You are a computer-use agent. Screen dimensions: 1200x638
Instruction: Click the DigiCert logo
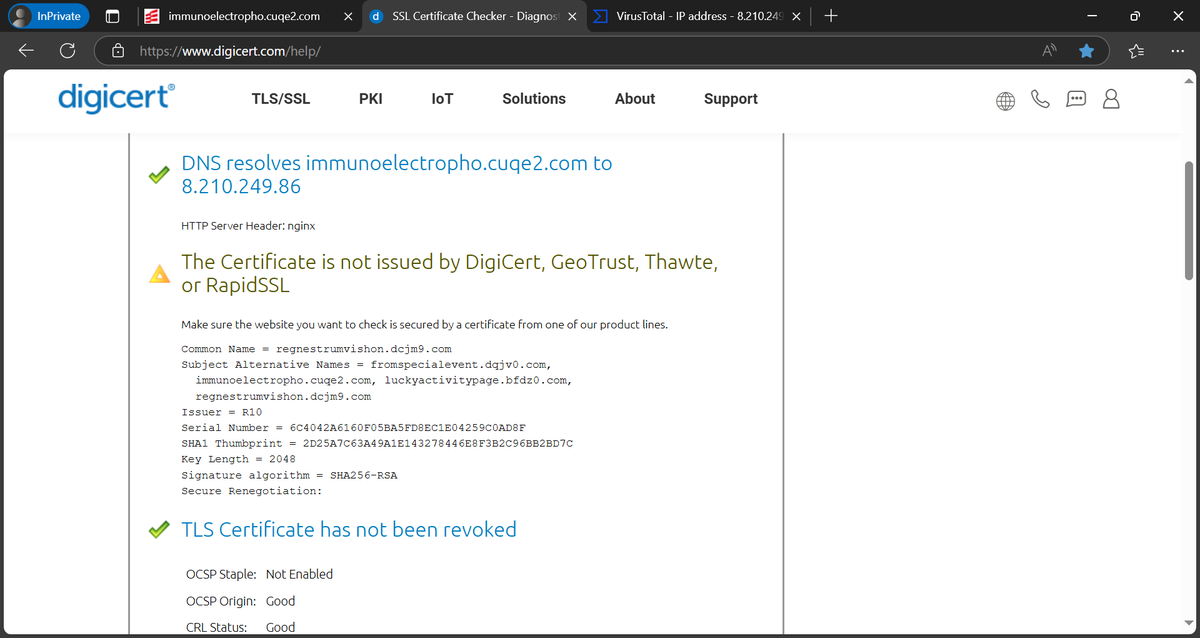117,98
